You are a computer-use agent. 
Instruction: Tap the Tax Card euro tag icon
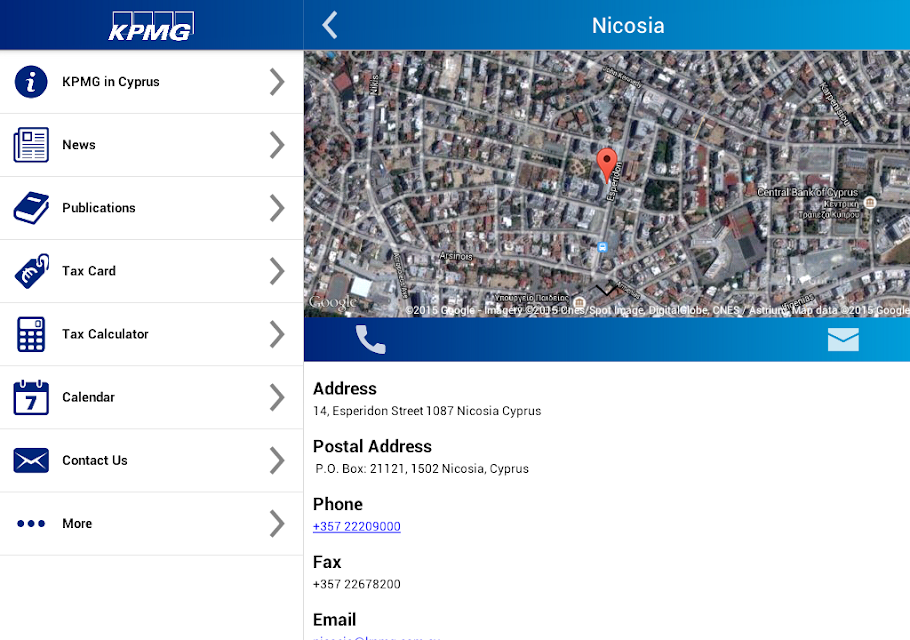(x=31, y=270)
